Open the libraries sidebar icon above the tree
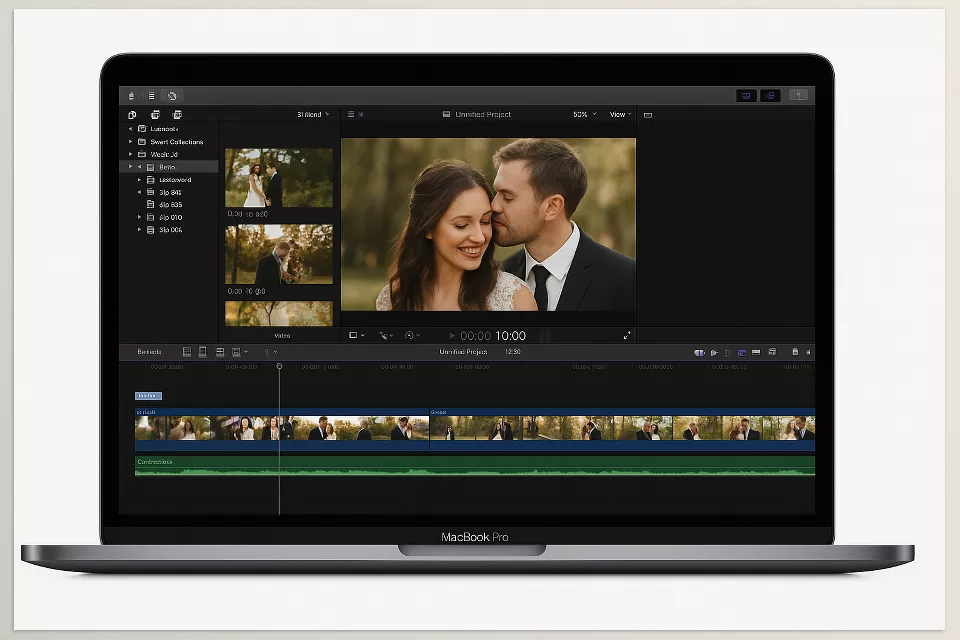This screenshot has height=640, width=960. (x=132, y=115)
